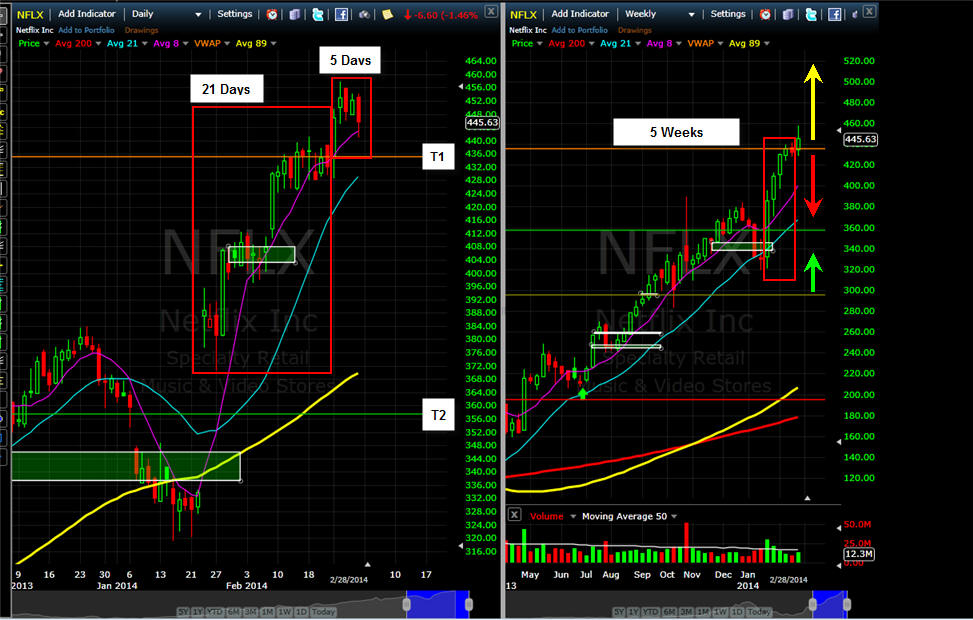Jump to Today in the Daily chart
The height and width of the screenshot is (620, 973).
323,612
